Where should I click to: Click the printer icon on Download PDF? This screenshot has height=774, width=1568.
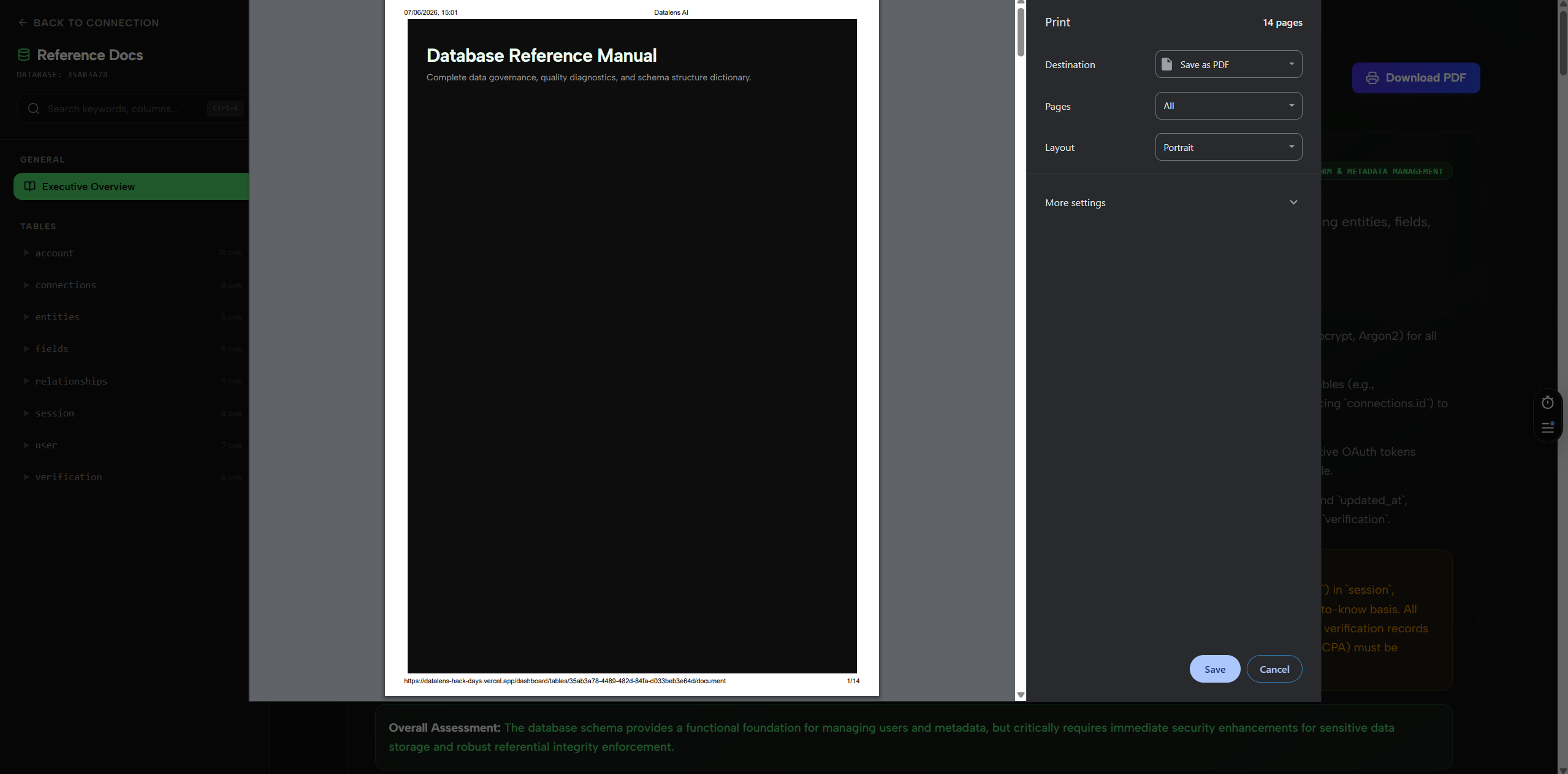click(x=1372, y=78)
